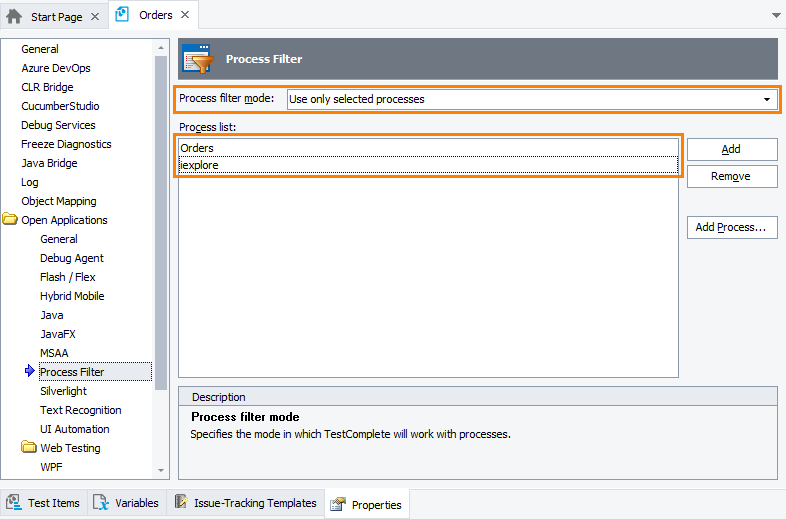This screenshot has width=786, height=519.
Task: Select Silverlight option
Action: [63, 391]
